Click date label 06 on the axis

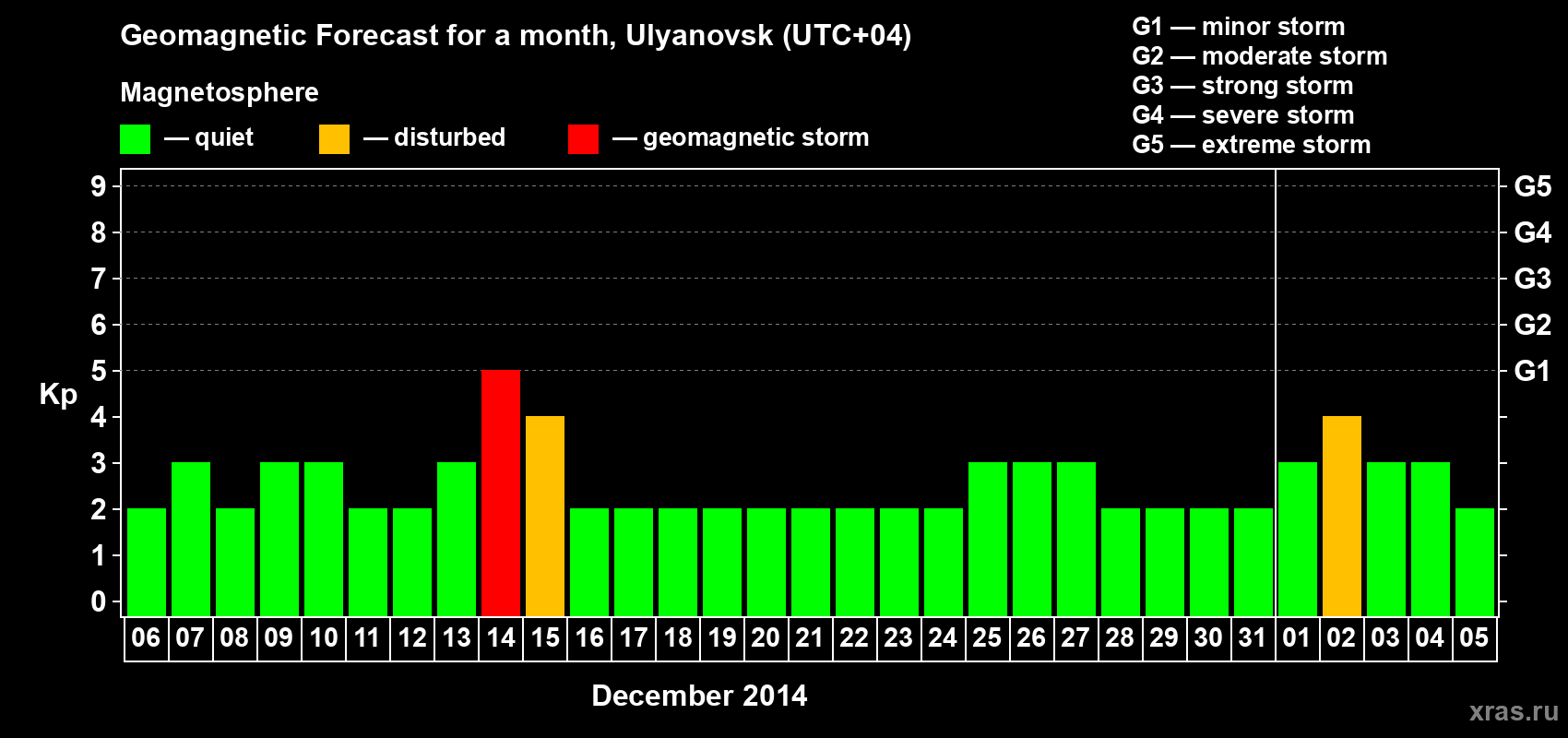point(146,637)
